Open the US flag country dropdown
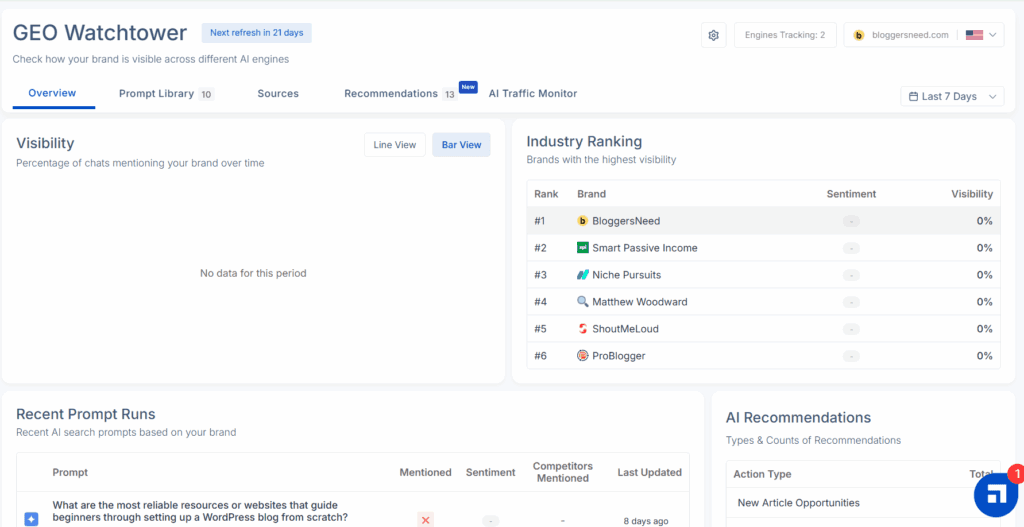1024x527 pixels. pos(981,35)
